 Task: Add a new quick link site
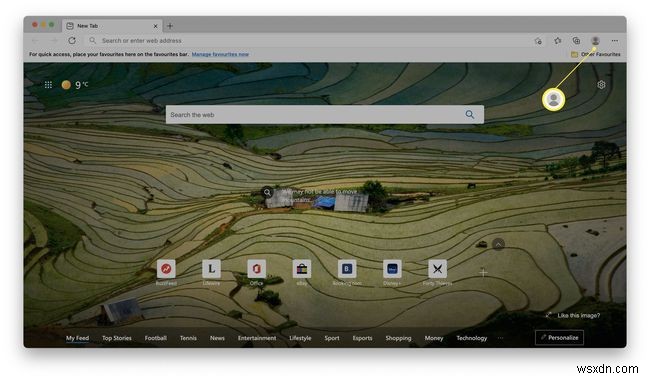click(x=483, y=272)
